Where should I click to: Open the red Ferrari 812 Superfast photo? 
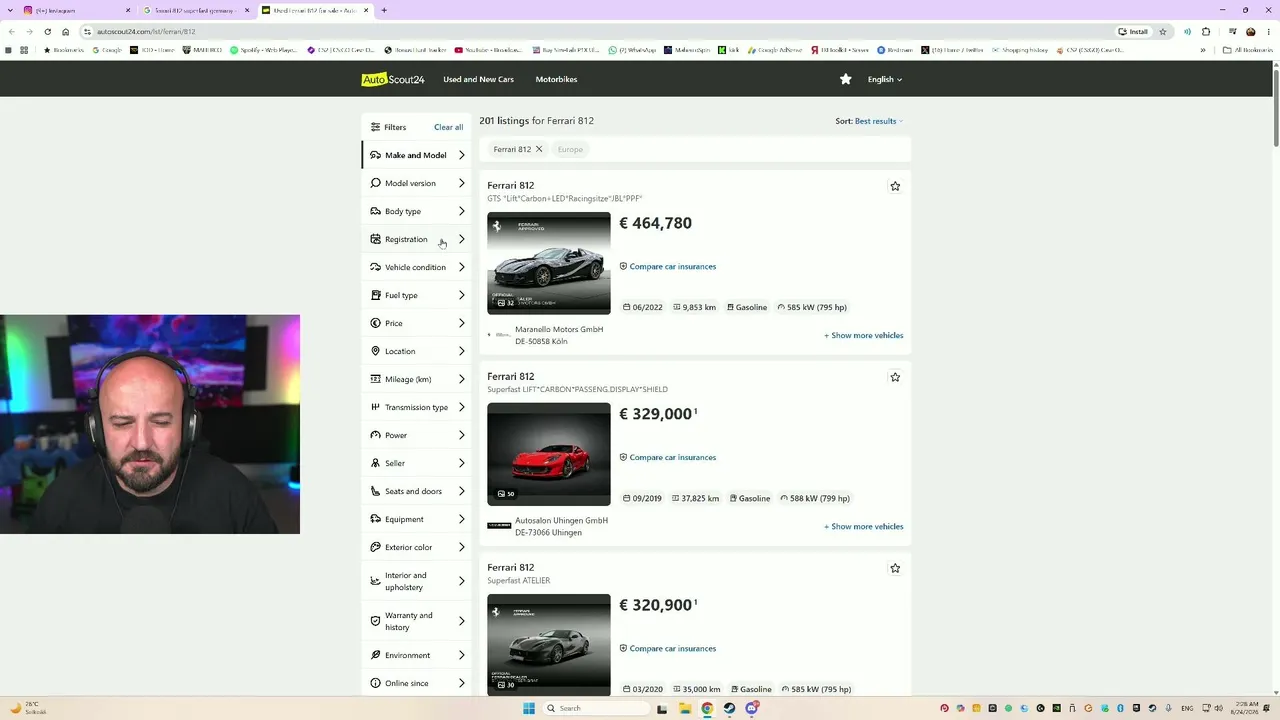pyautogui.click(x=549, y=454)
